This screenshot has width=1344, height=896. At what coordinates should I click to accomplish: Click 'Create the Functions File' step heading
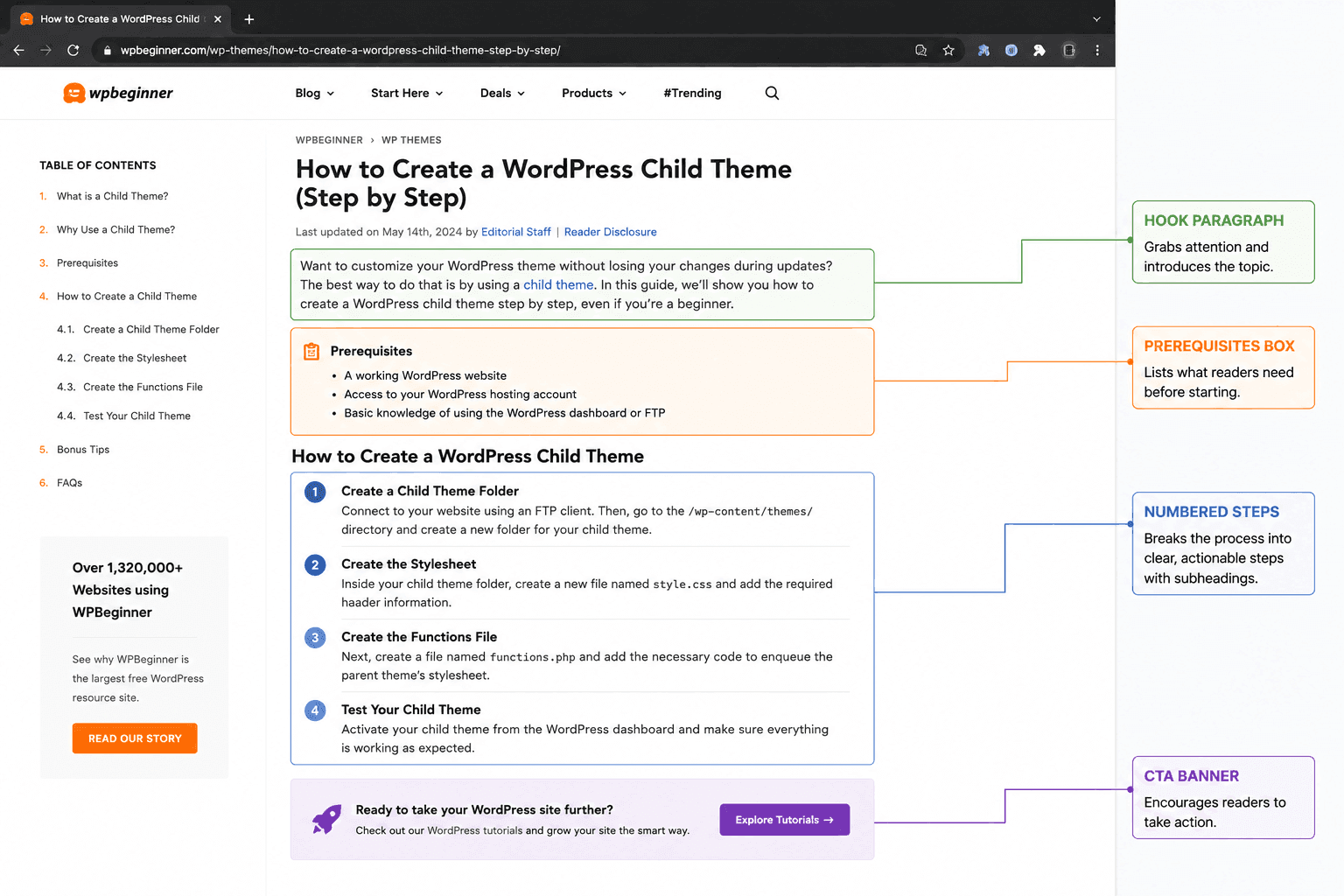coord(419,637)
